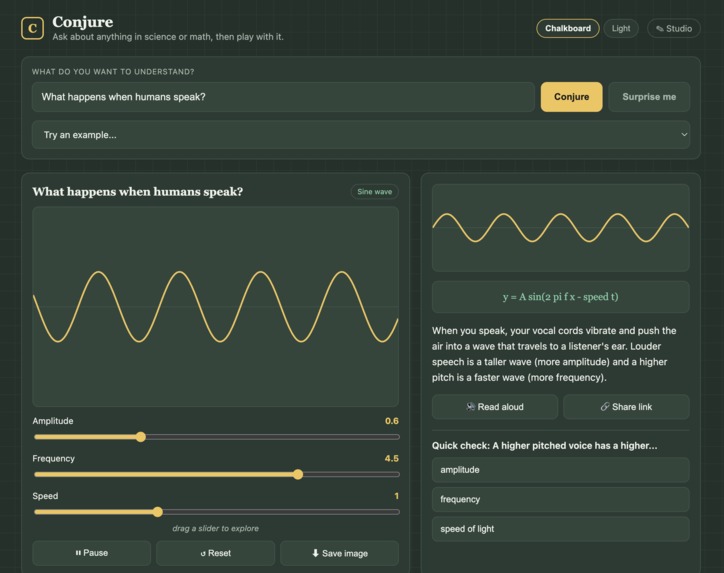Click the Share link button
Screen dimensions: 724x573
pyautogui.click(x=626, y=407)
